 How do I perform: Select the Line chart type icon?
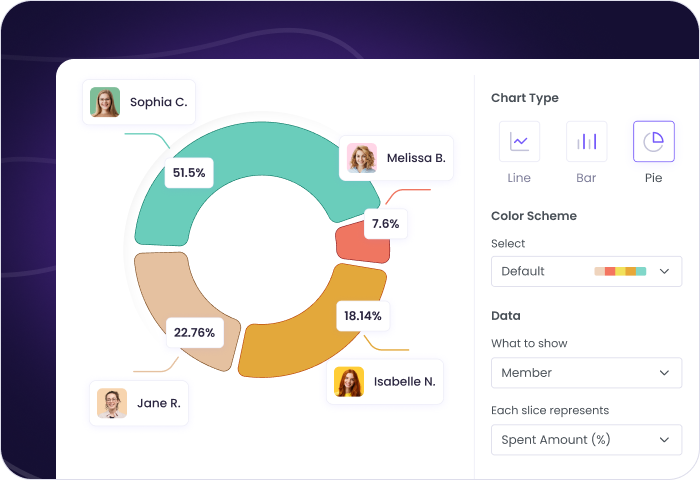519,141
